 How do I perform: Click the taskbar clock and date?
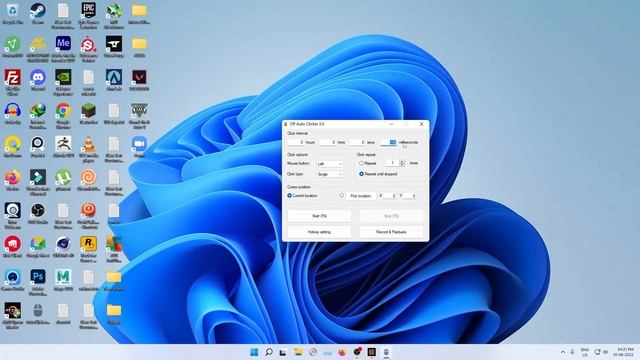624,352
